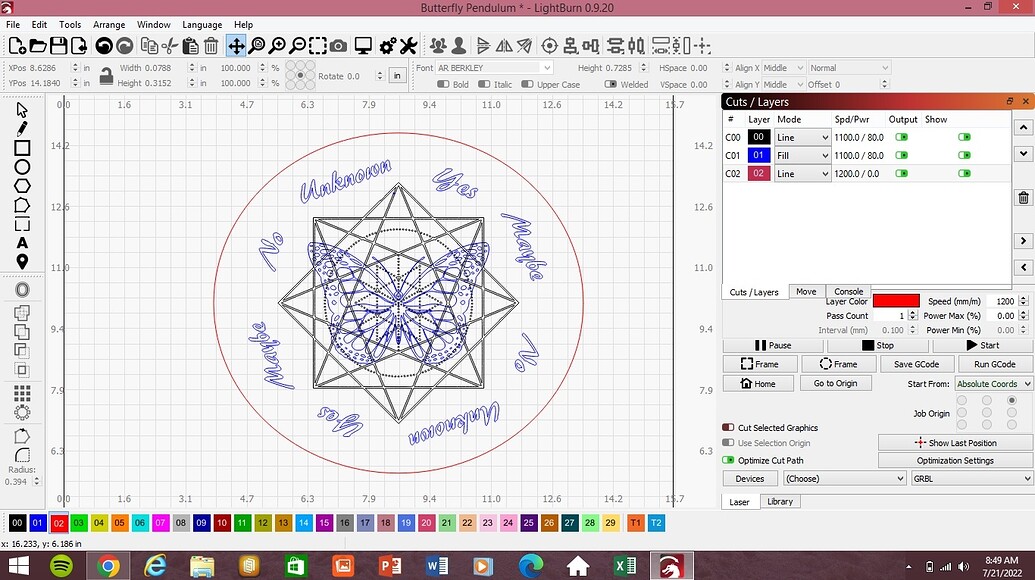Open the camera capture tool
This screenshot has height=580, width=1035.
click(x=338, y=46)
